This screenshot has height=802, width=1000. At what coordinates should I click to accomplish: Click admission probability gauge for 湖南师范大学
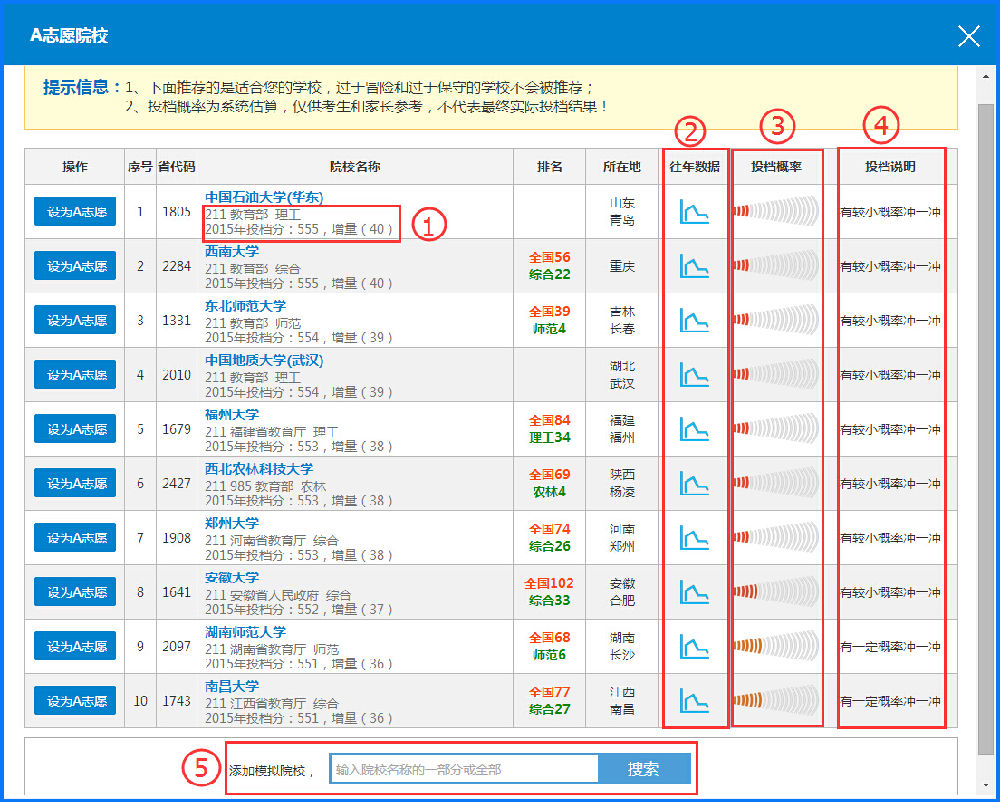click(x=776, y=646)
